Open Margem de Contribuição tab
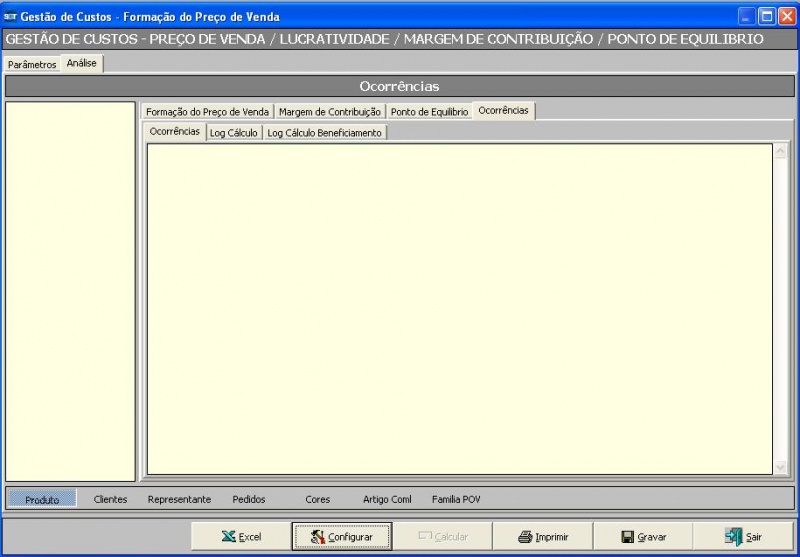The height and width of the screenshot is (557, 800). click(329, 112)
